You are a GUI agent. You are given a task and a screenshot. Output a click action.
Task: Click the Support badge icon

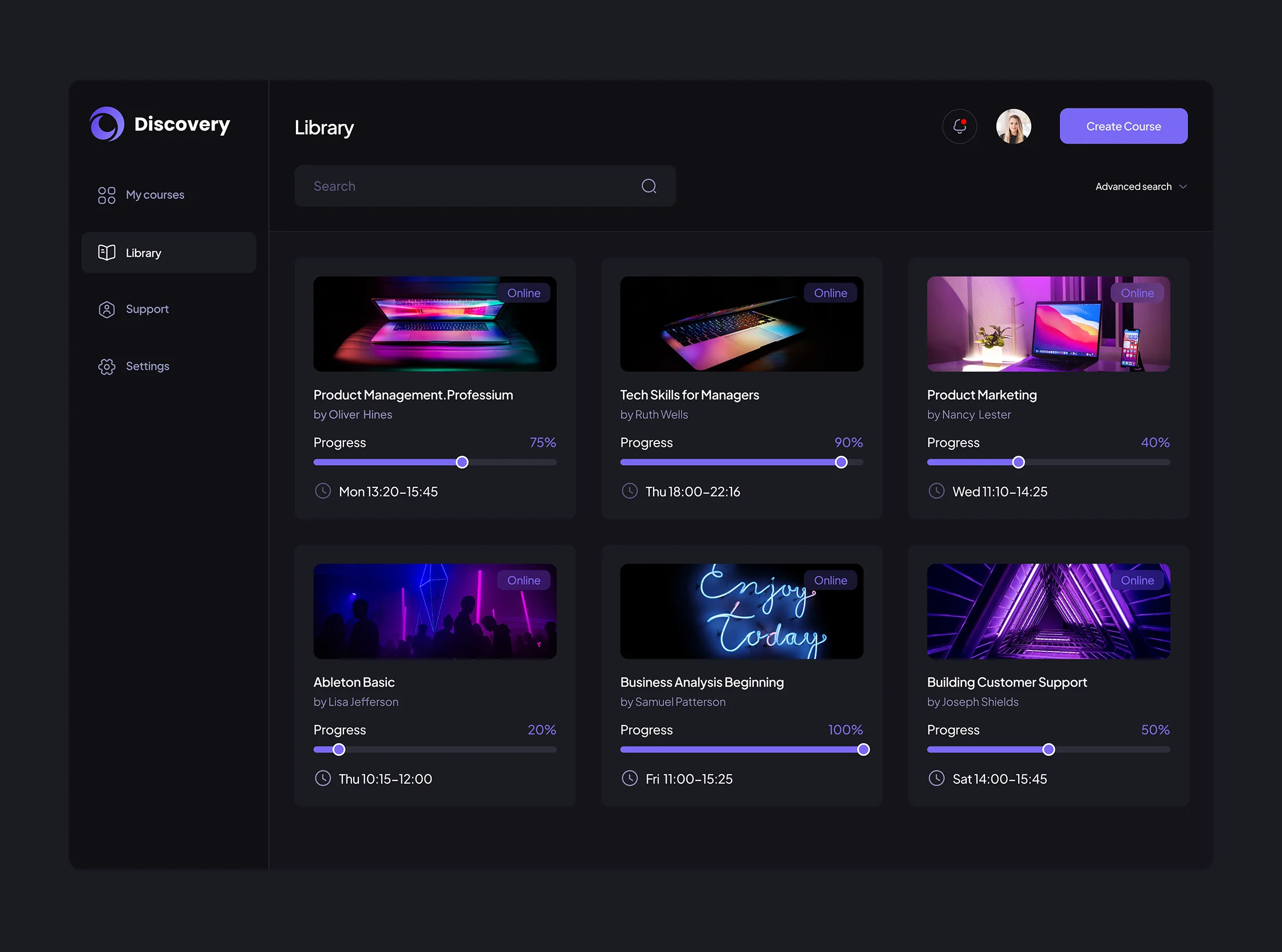[106, 310]
